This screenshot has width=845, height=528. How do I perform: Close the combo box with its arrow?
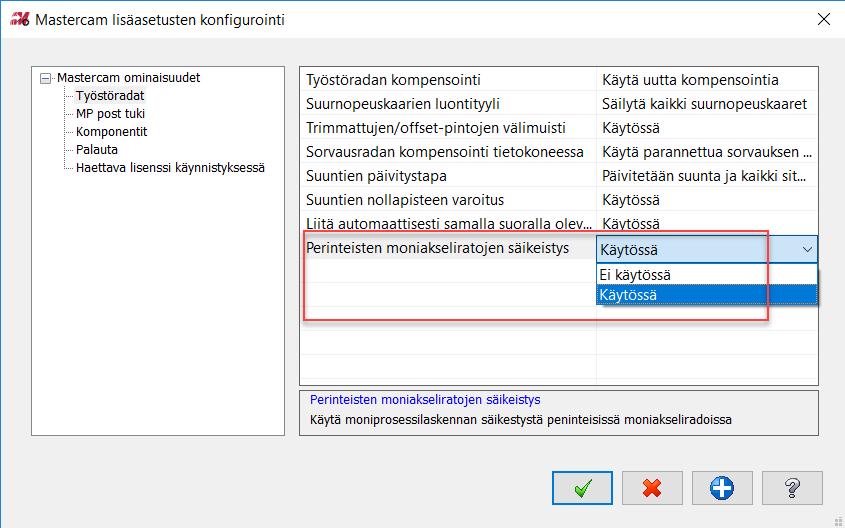pyautogui.click(x=807, y=249)
